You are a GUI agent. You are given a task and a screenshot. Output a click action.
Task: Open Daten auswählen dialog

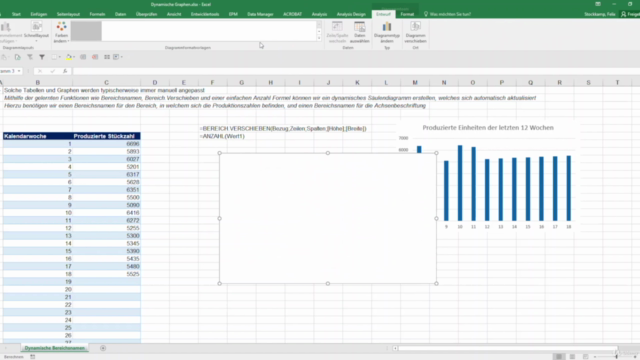[x=360, y=32]
